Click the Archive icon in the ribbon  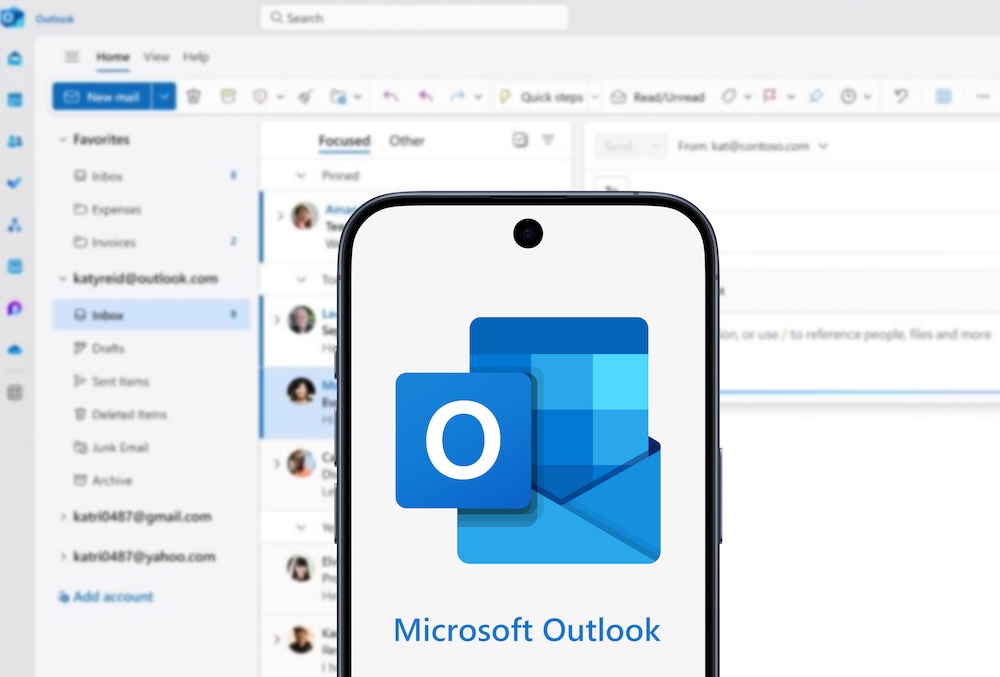pos(228,96)
